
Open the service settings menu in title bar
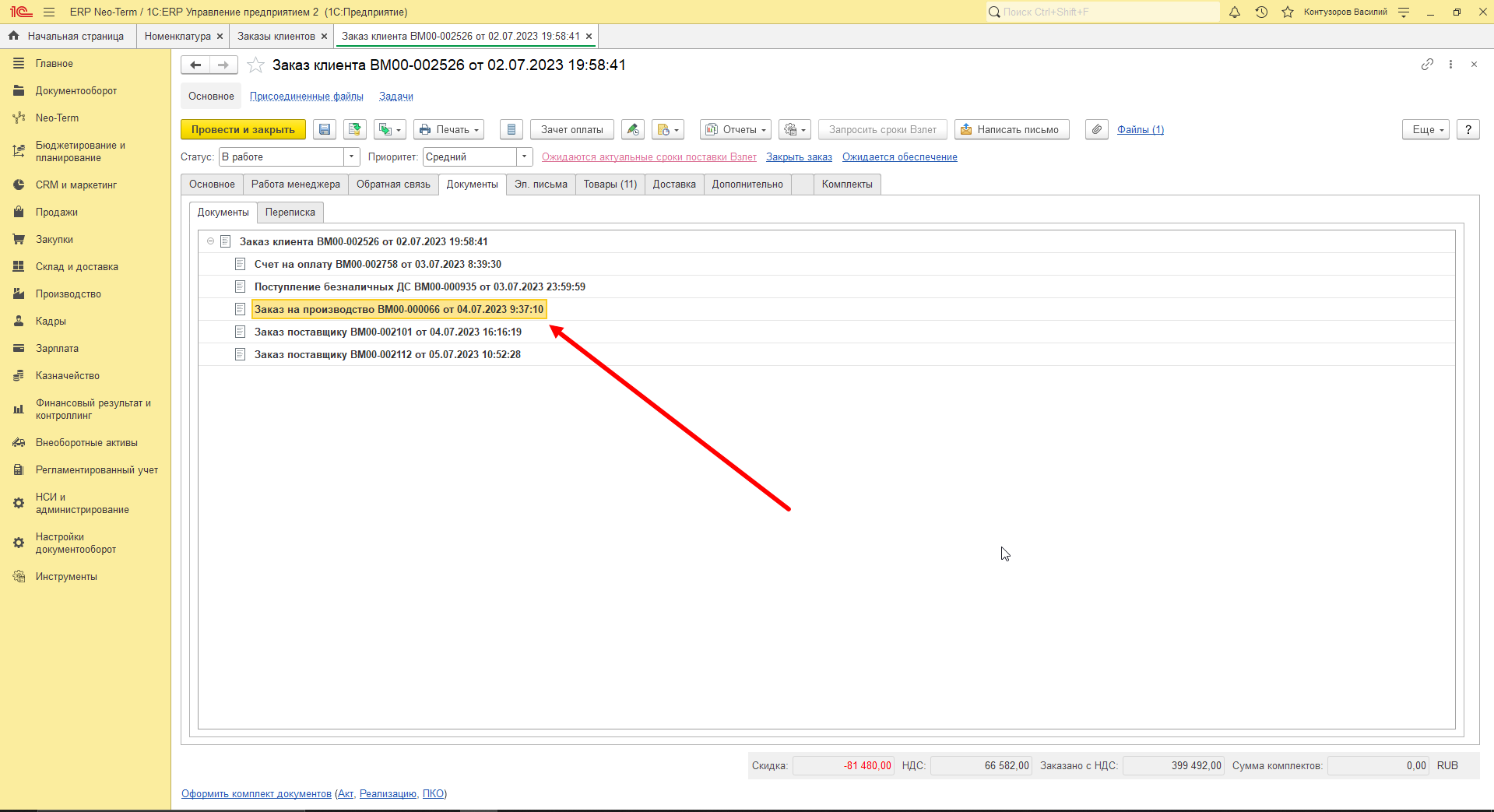(x=1404, y=12)
